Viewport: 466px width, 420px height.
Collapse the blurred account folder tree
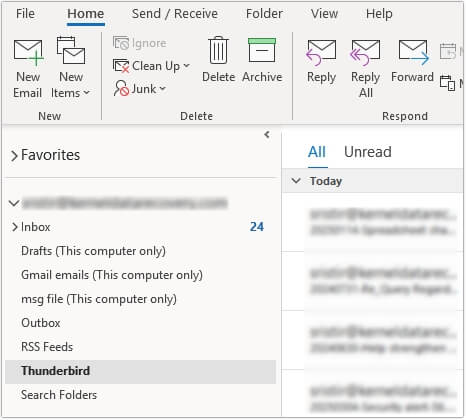[x=14, y=203]
